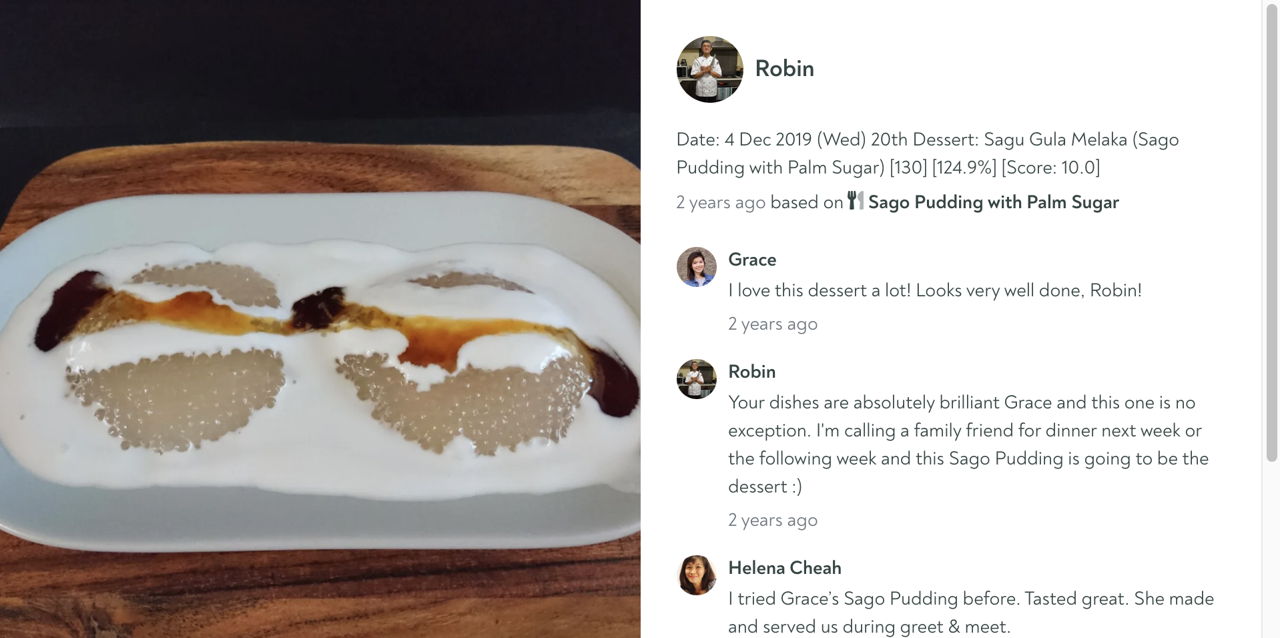View the sago pudding dessert photo
Screen dimensions: 1280x638
coord(320,319)
